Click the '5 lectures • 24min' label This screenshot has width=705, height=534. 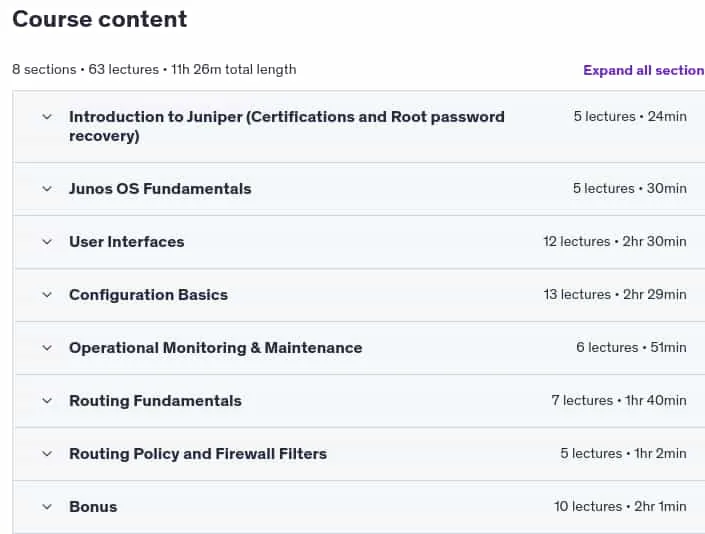click(630, 116)
